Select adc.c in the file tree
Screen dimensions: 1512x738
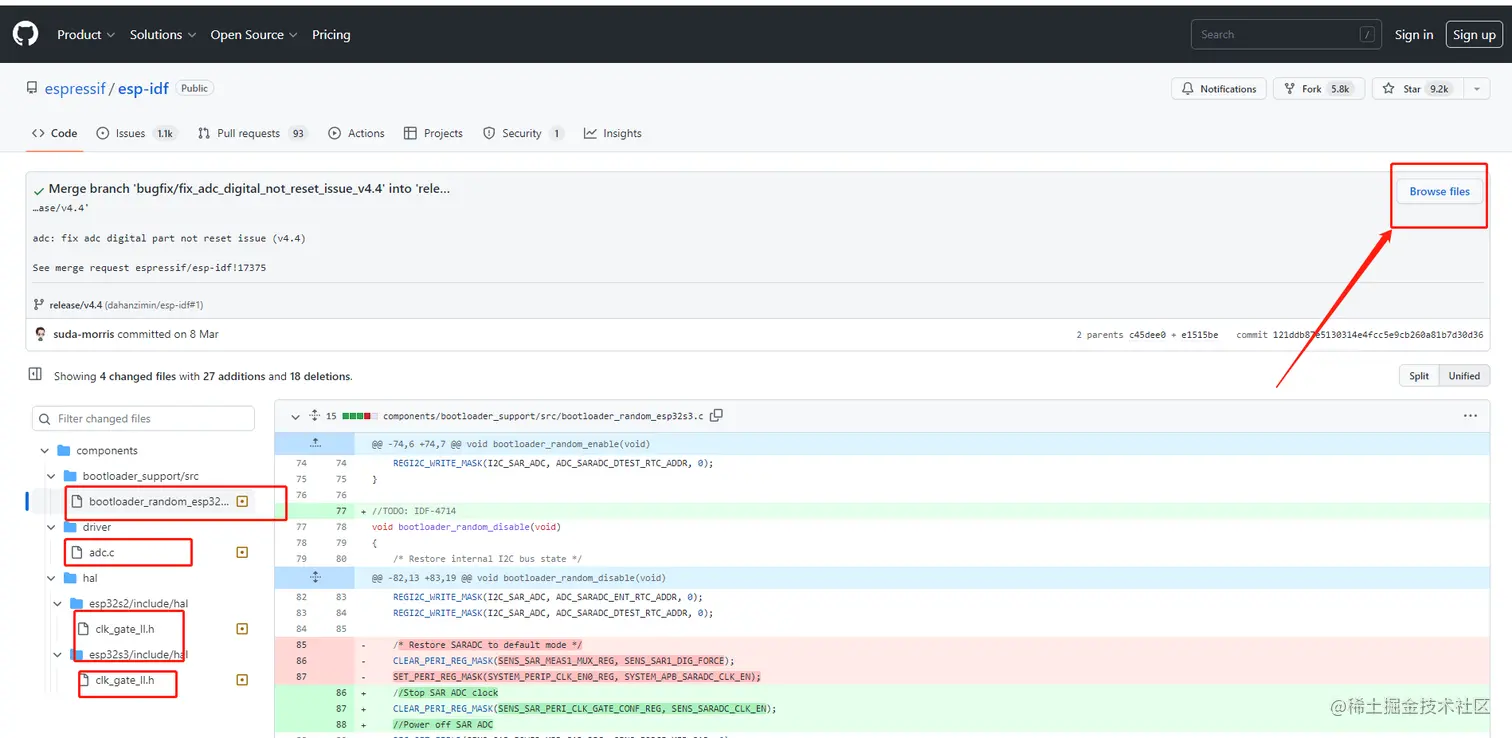coord(102,552)
